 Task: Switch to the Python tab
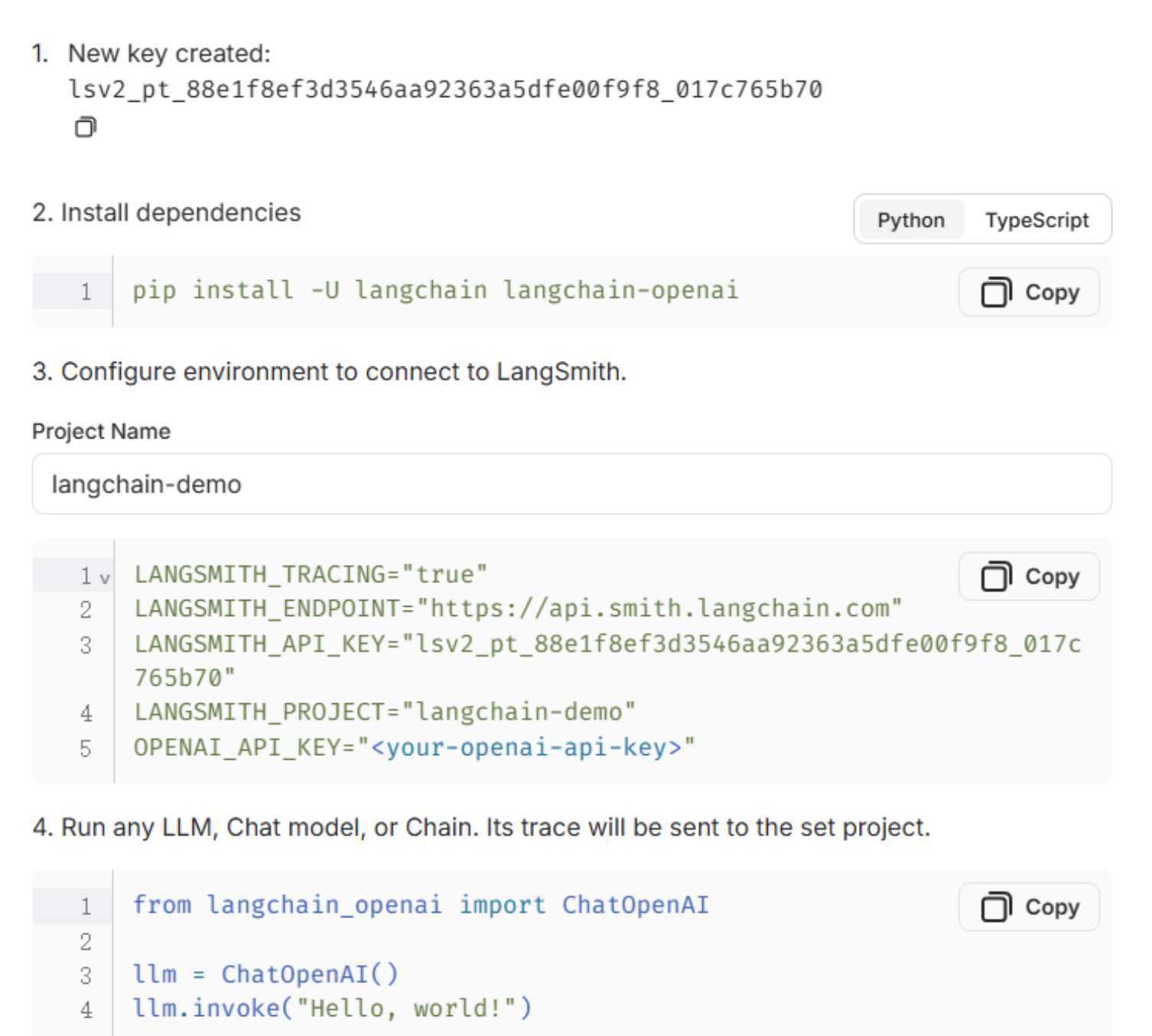click(x=910, y=220)
